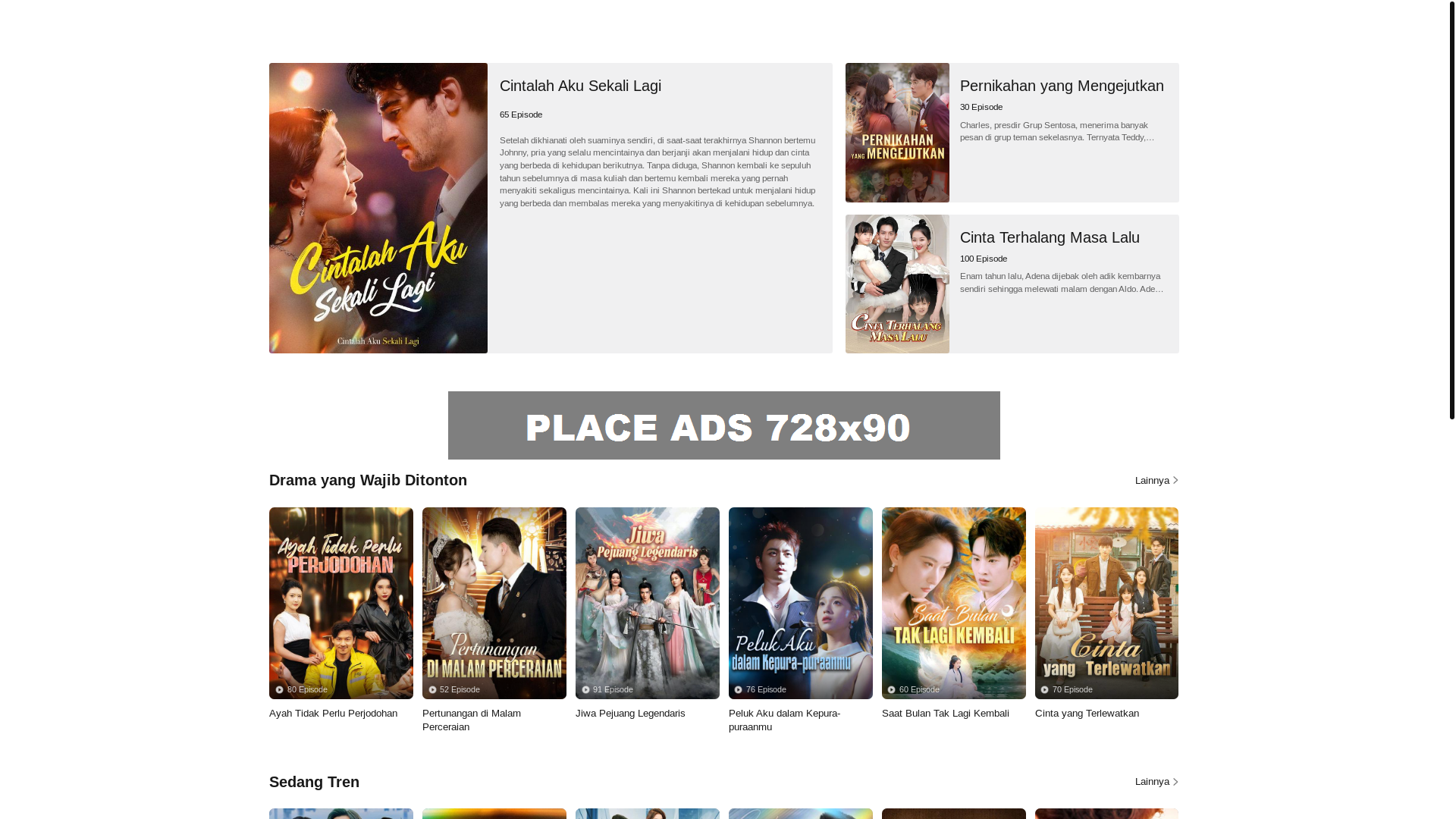
Task: Select the play icon beside 76 Episode
Action: [739, 690]
